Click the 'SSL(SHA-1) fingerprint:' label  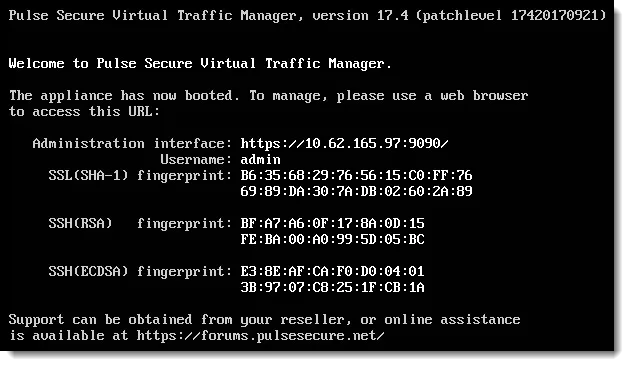click(140, 175)
